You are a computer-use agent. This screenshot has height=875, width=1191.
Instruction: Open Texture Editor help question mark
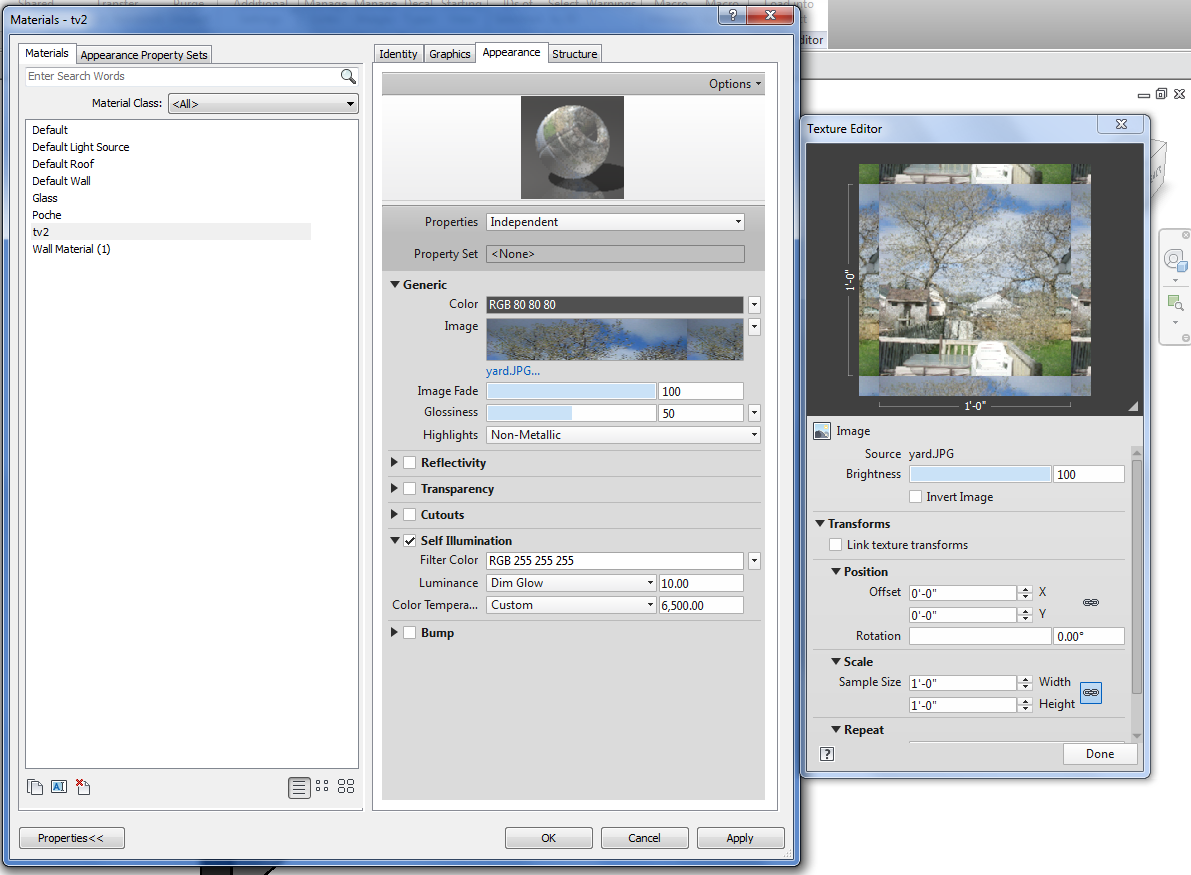827,754
